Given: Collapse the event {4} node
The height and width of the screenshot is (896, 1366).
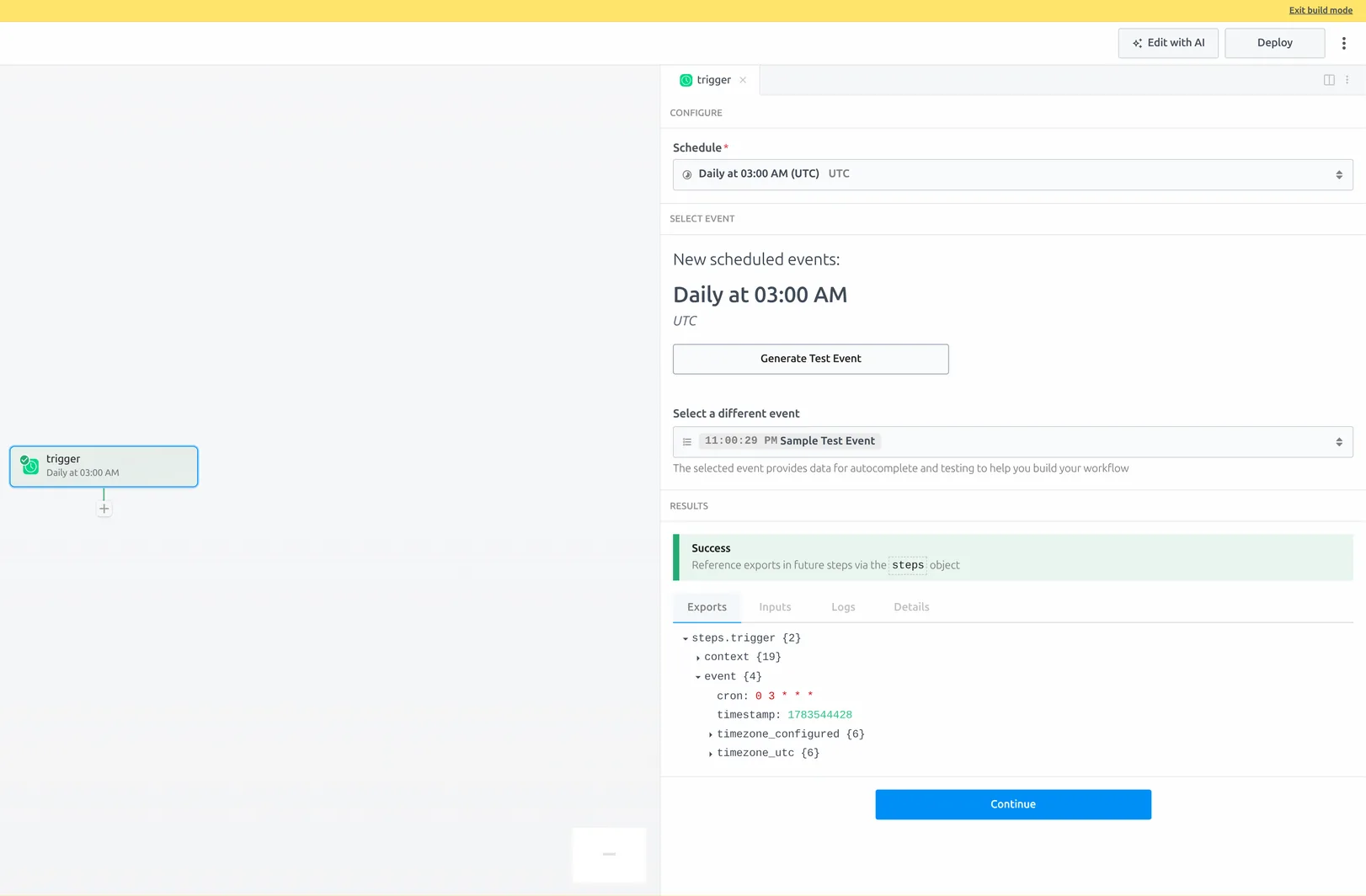Looking at the screenshot, I should coord(698,677).
